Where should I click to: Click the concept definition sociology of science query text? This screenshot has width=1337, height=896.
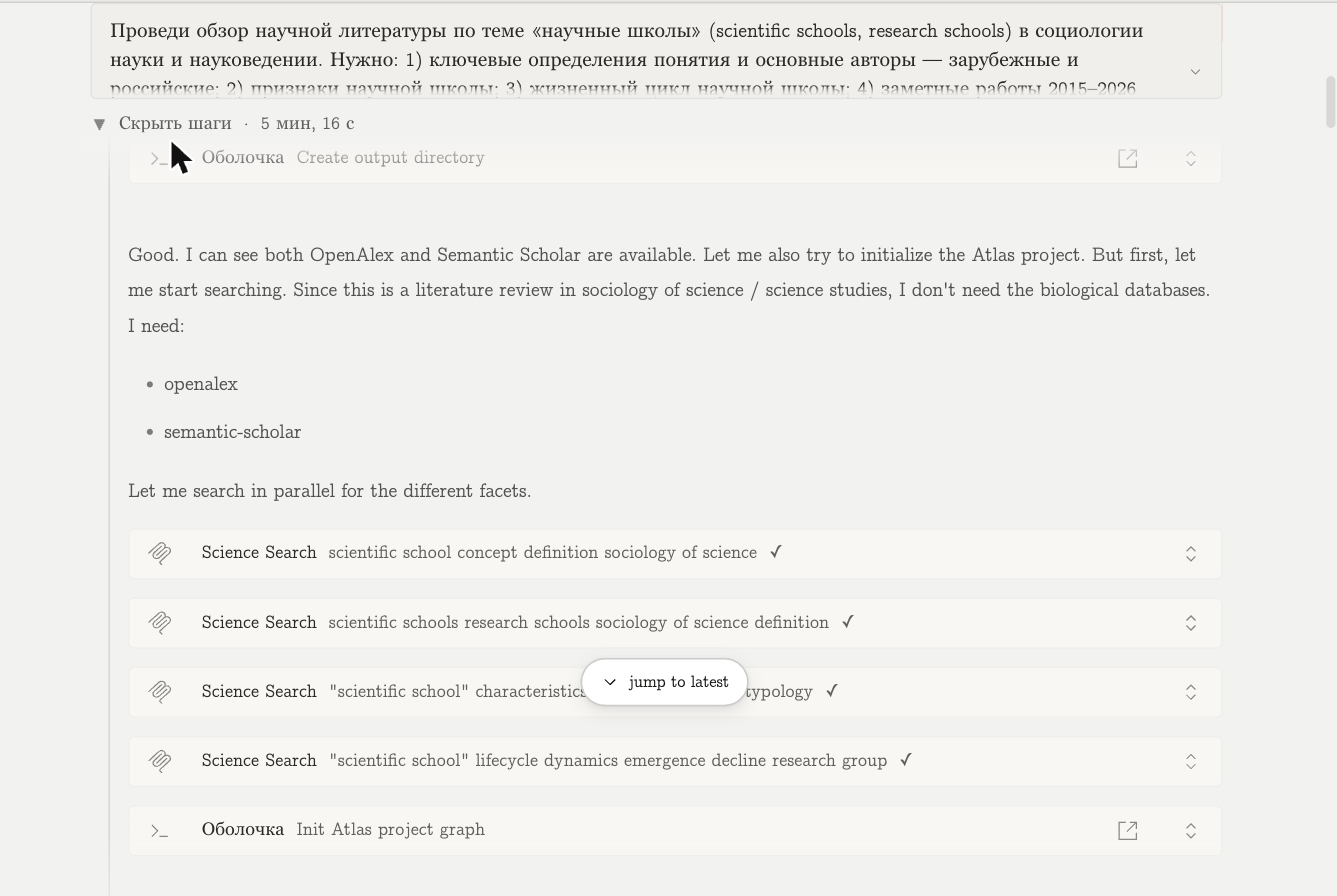542,552
